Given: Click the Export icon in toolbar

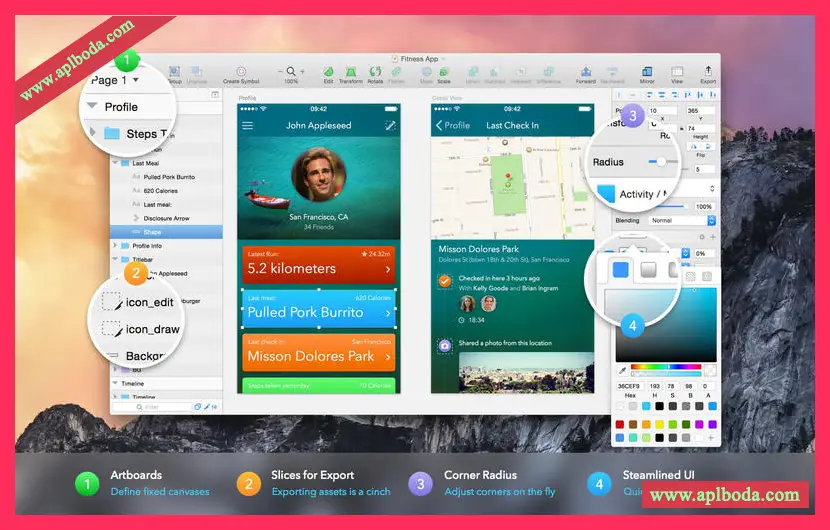Looking at the screenshot, I should (x=708, y=72).
